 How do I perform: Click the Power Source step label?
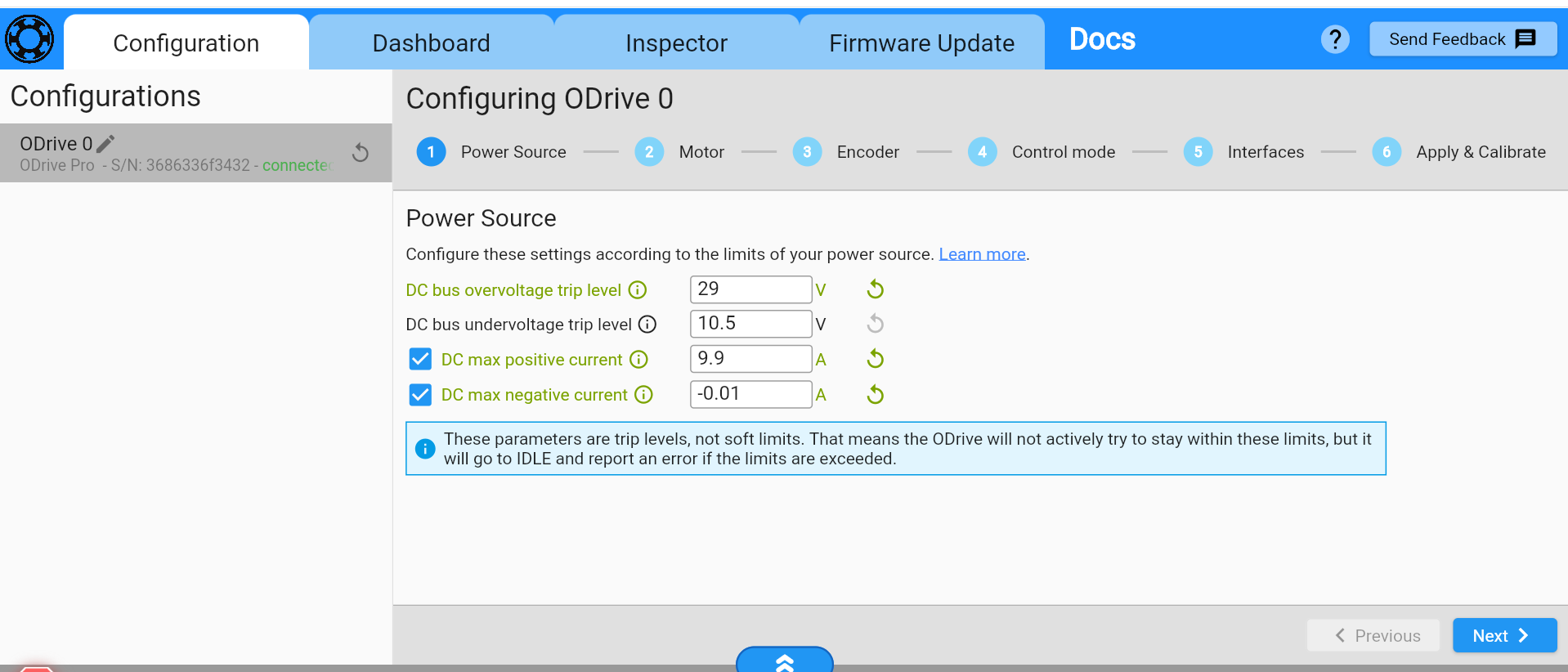click(x=513, y=152)
